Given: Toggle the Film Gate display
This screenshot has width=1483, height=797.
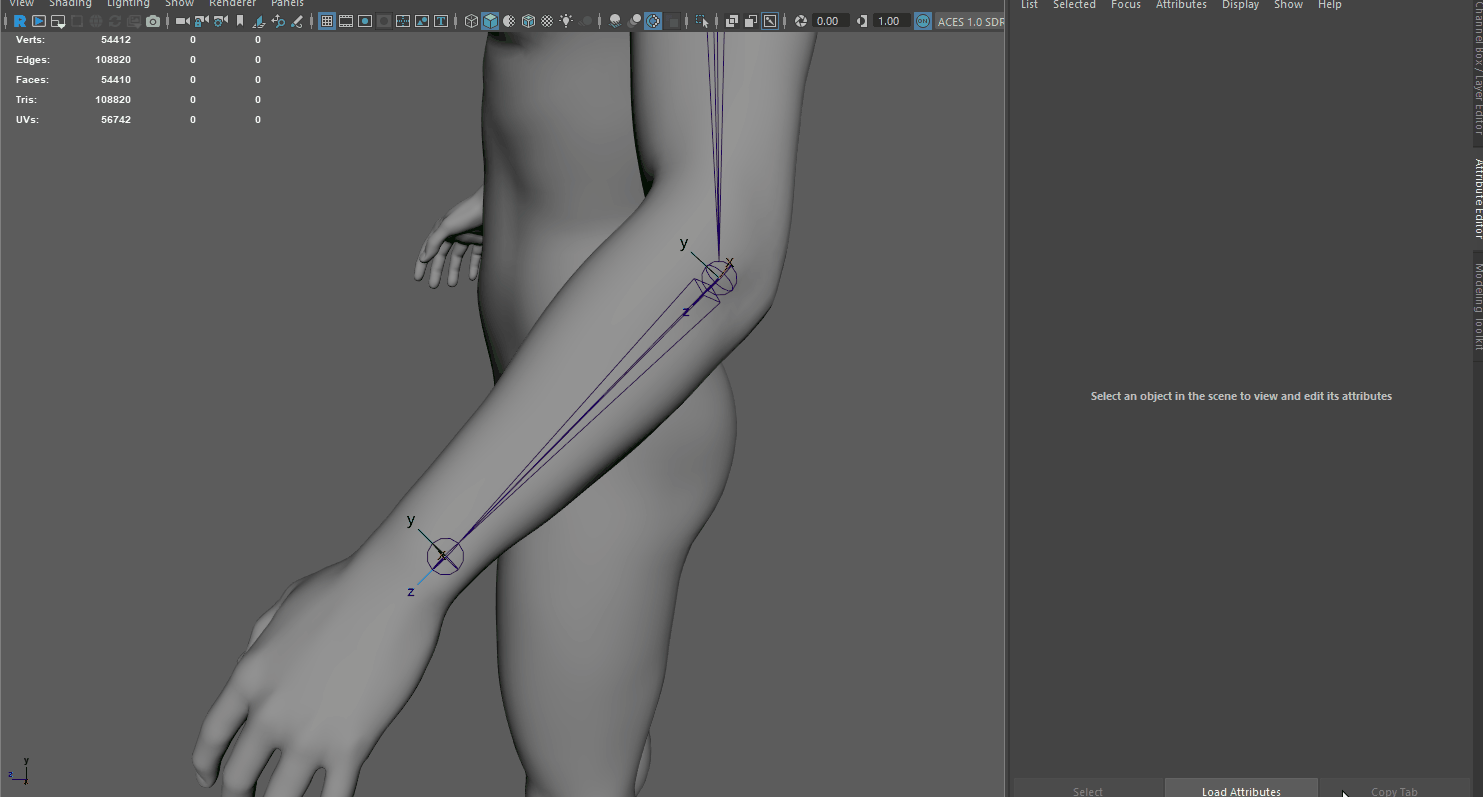Looking at the screenshot, I should 346,21.
